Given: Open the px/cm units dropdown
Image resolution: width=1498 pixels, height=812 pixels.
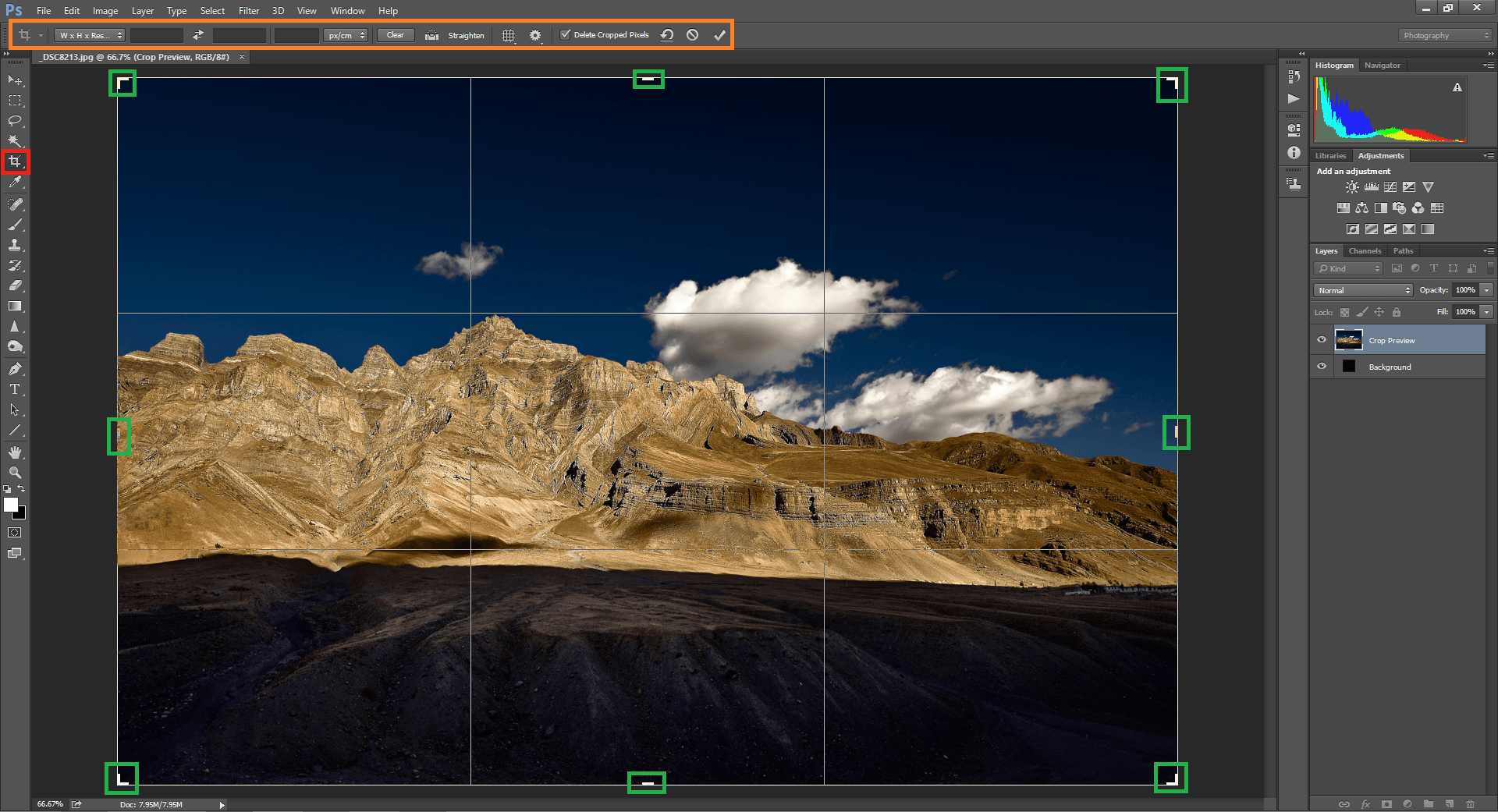Looking at the screenshot, I should [x=346, y=35].
